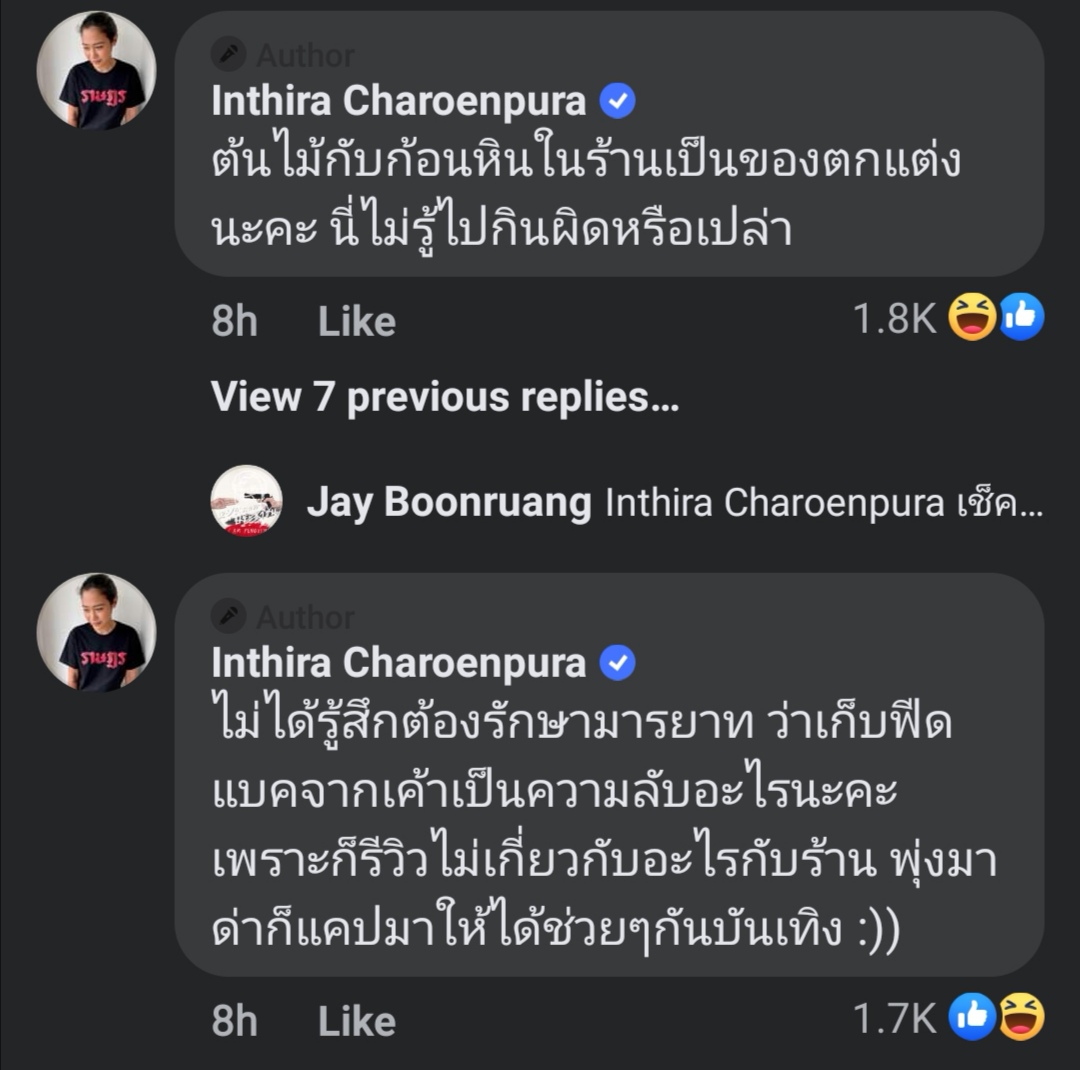The image size is (1080, 1070).
Task: Open Jay Boonruang's profile name link
Action: tap(448, 503)
